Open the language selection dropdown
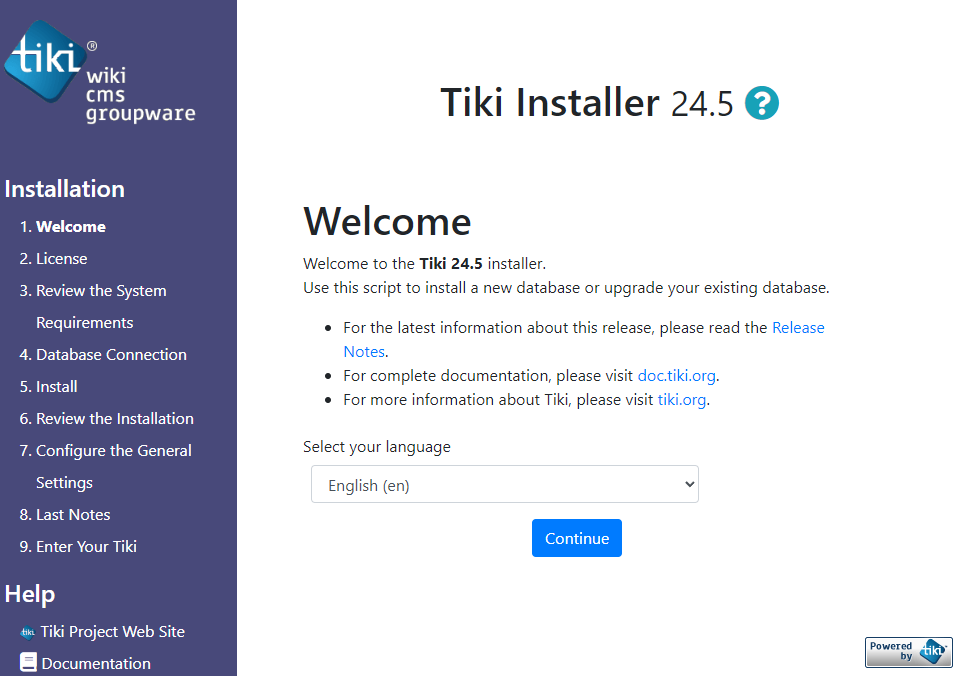 click(505, 484)
